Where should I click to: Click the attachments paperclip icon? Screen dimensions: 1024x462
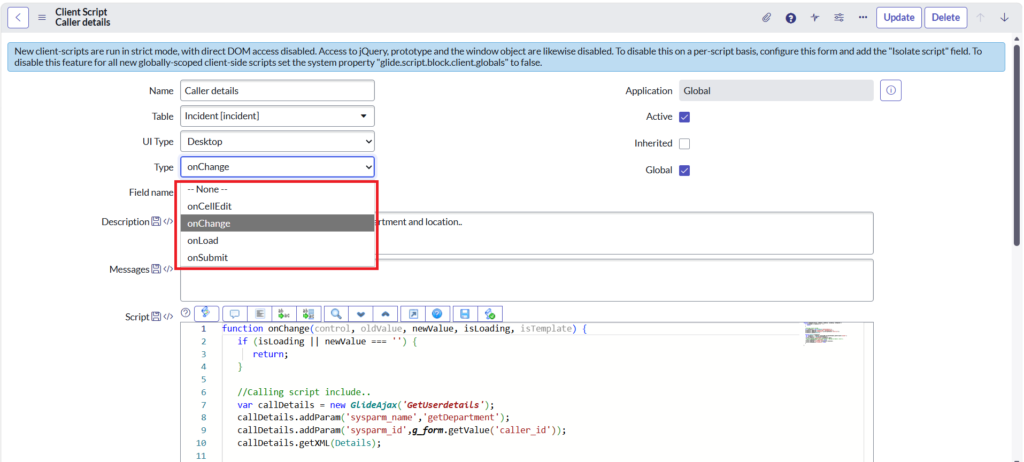pos(767,17)
